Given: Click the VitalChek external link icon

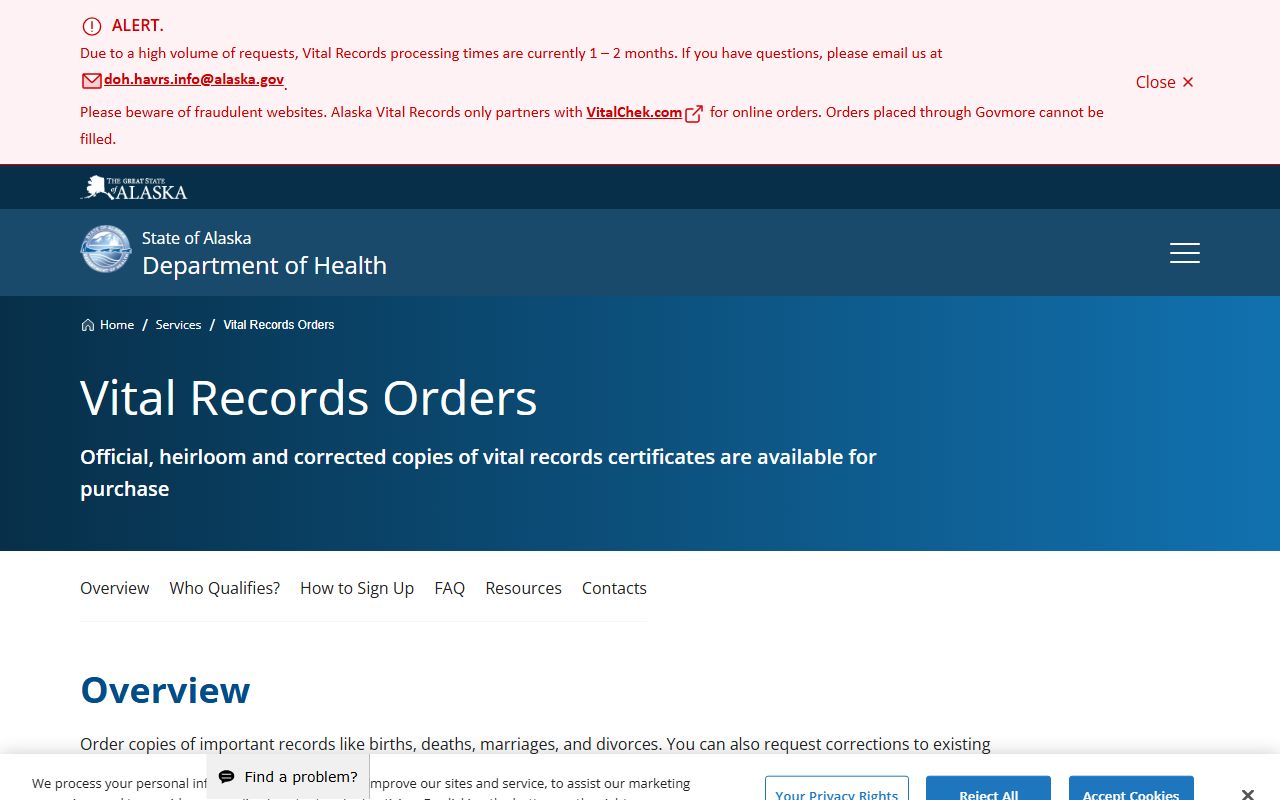Looking at the screenshot, I should [694, 113].
